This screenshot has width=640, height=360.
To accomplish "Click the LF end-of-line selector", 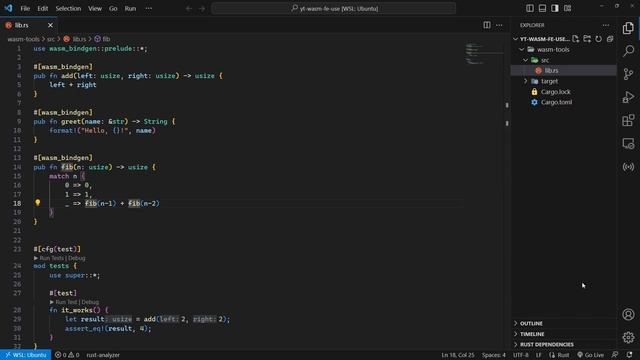I will (538, 355).
